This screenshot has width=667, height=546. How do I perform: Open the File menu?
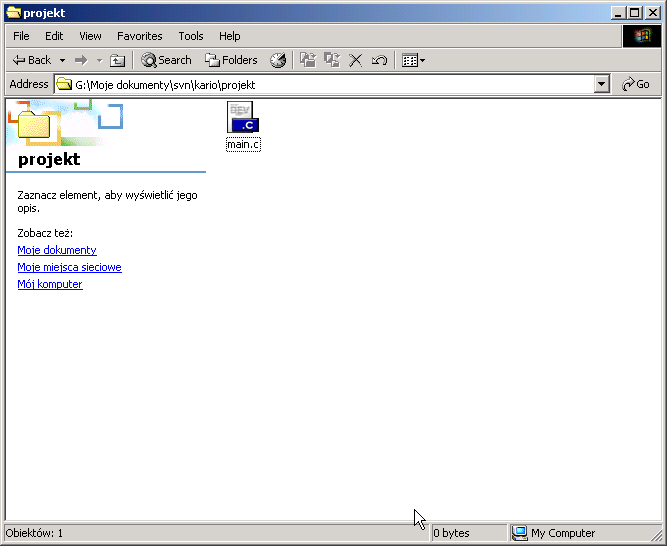coord(21,36)
